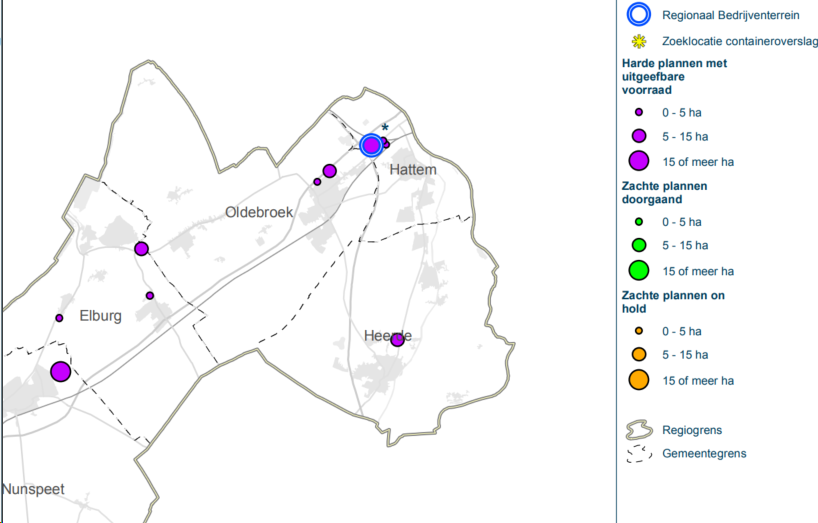
Task: Select the large purple marker near Nunspeet
Action: pyautogui.click(x=60, y=372)
